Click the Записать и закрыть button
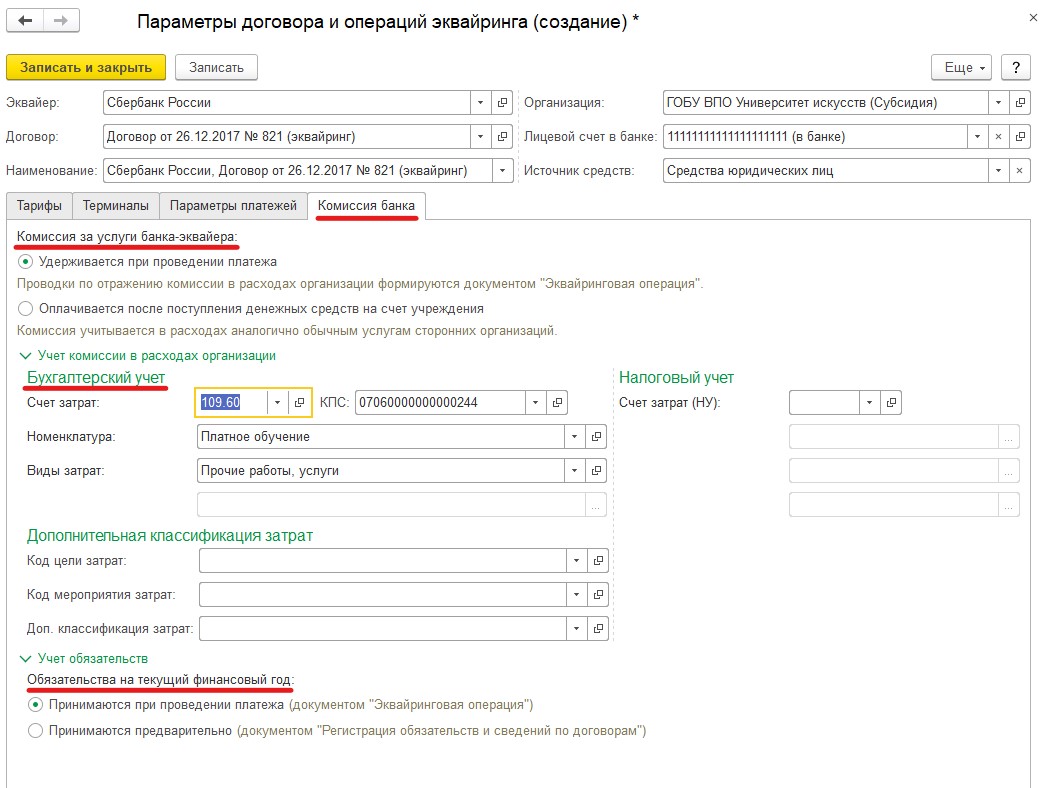The height and width of the screenshot is (788, 1043). click(x=86, y=67)
